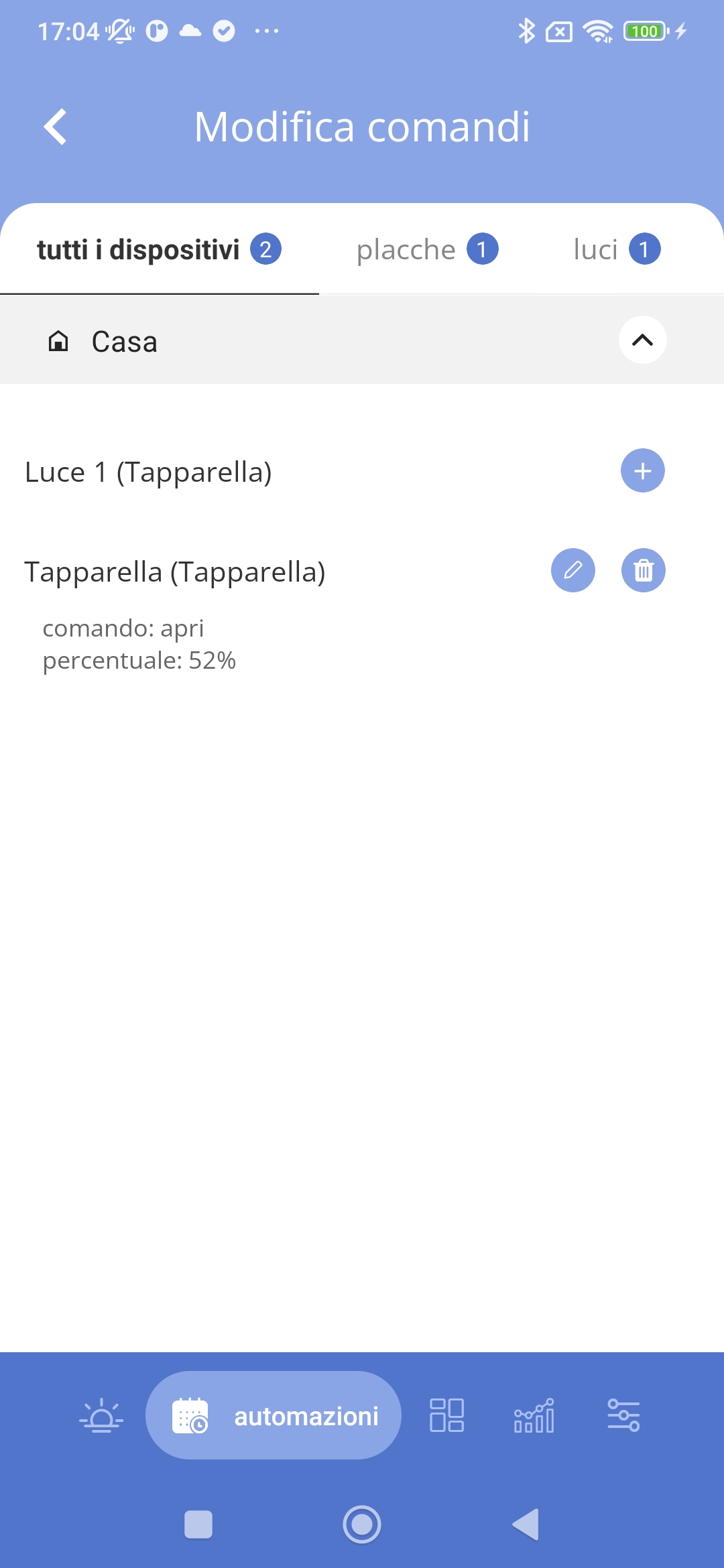Edit the Tapparella command with pencil icon
The width and height of the screenshot is (724, 1568).
click(572, 571)
